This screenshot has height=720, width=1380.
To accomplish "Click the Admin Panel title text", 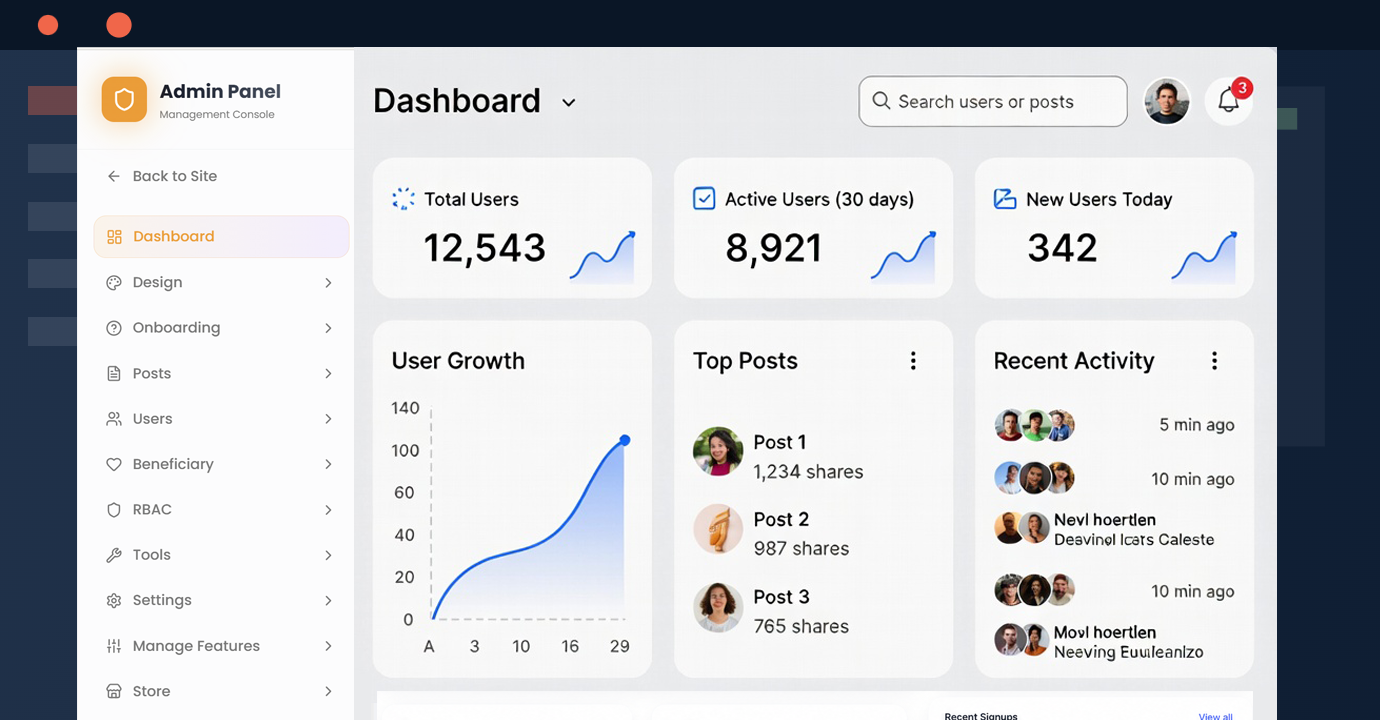I will [220, 91].
